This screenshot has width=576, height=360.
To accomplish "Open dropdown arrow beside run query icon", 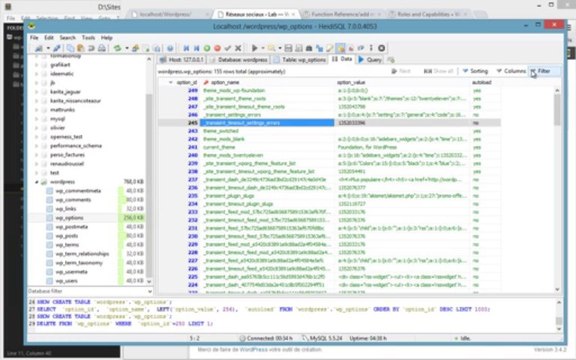I will (263, 48).
